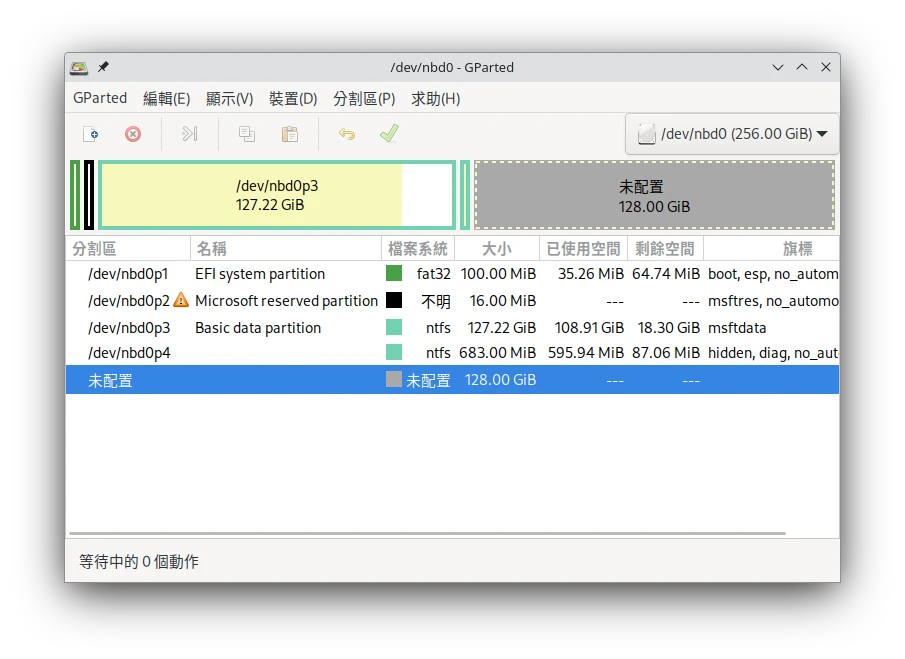Select the 未配置 row label in list

click(x=110, y=380)
